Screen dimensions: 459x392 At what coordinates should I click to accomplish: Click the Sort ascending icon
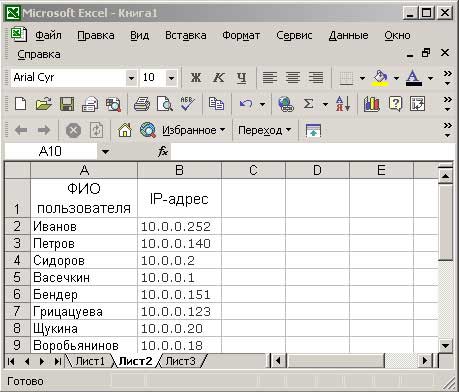(343, 104)
